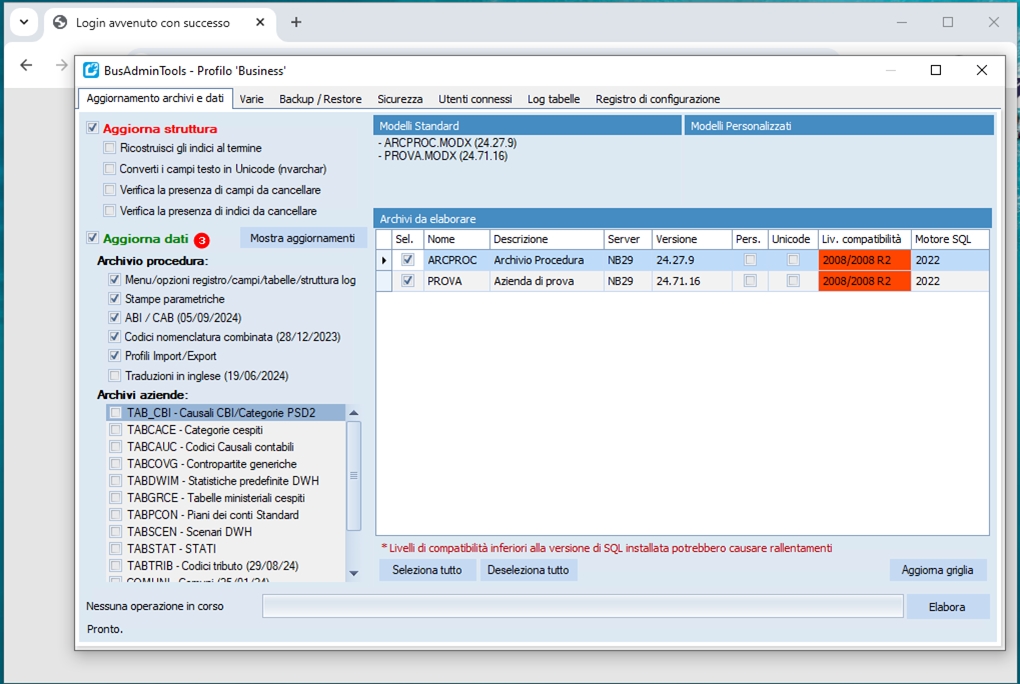Uncheck the PROVA row selection checkbox
This screenshot has height=684, width=1020.
407,281
